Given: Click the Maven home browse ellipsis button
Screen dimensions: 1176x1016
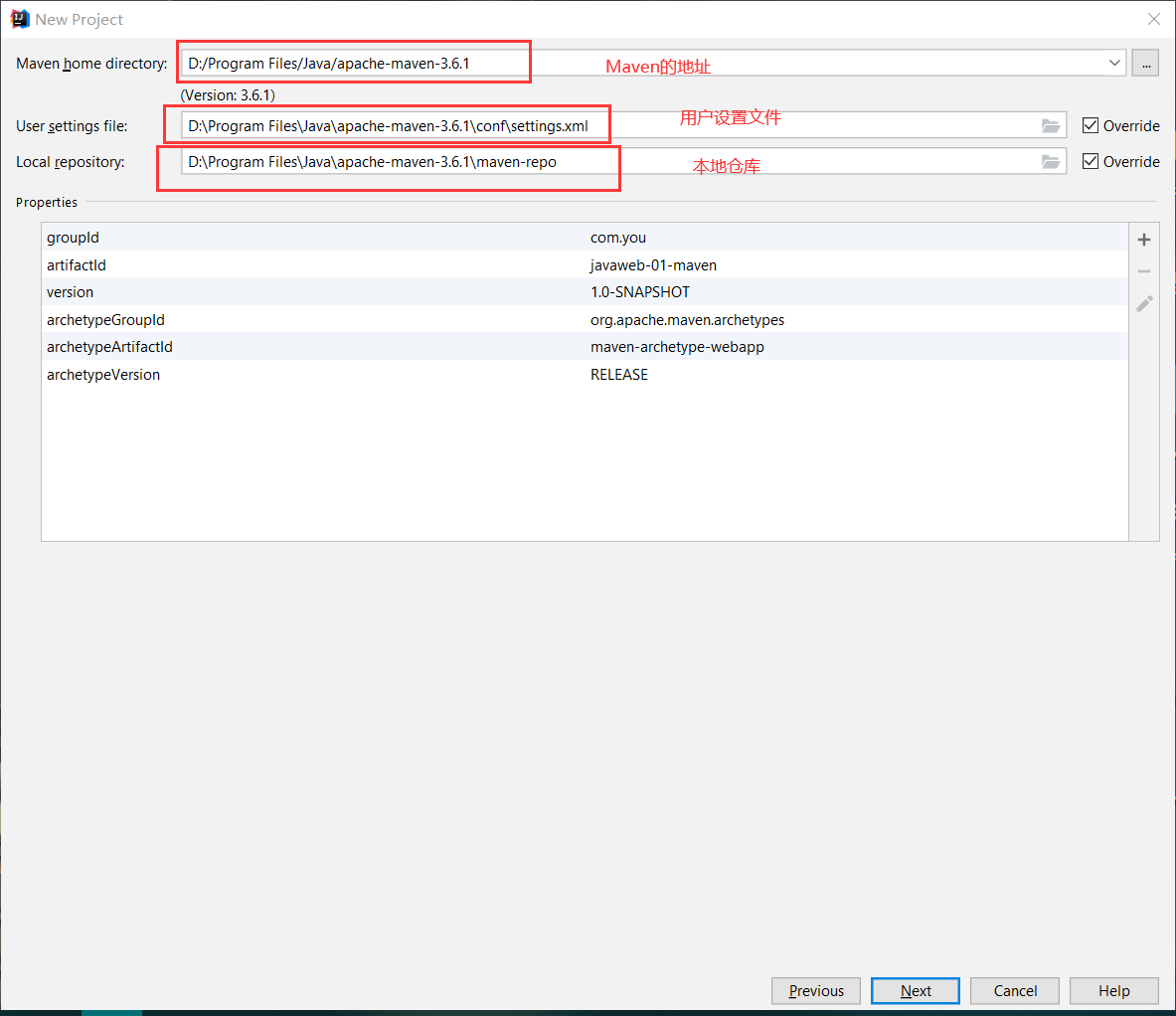Looking at the screenshot, I should pos(1145,64).
